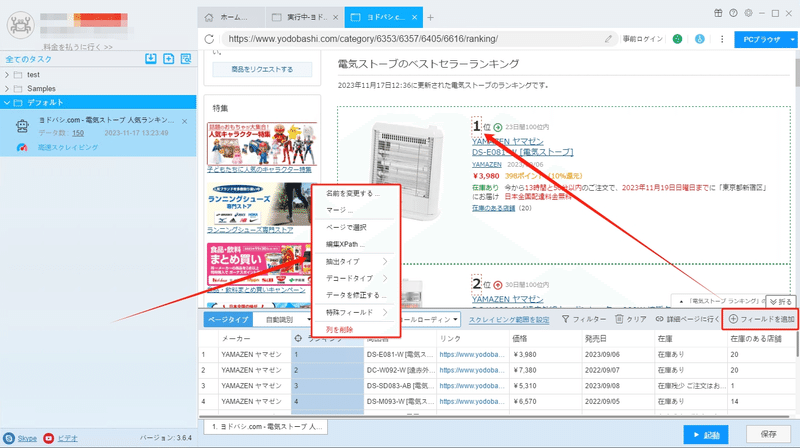
Task: Click the ランニングシューズ banner image
Action: (262, 204)
